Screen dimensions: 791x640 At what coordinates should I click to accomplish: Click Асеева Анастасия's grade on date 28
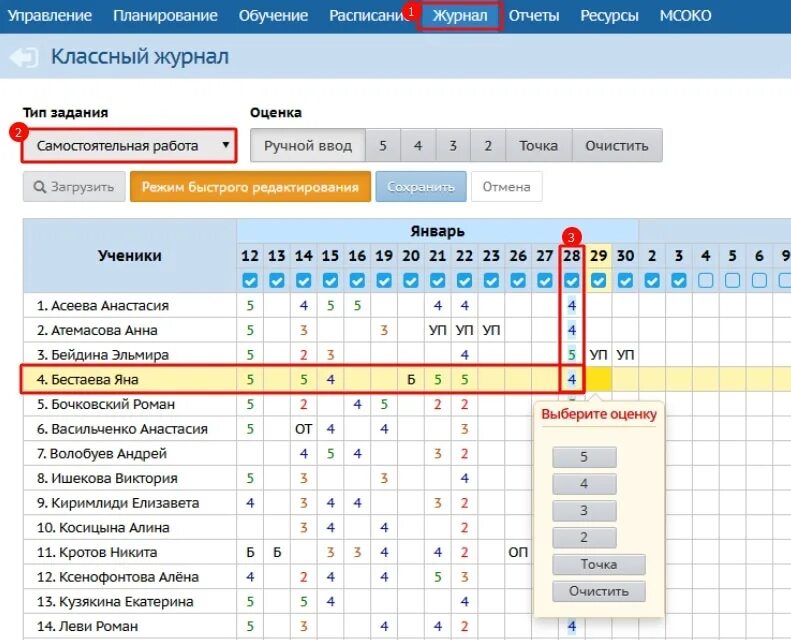point(572,306)
